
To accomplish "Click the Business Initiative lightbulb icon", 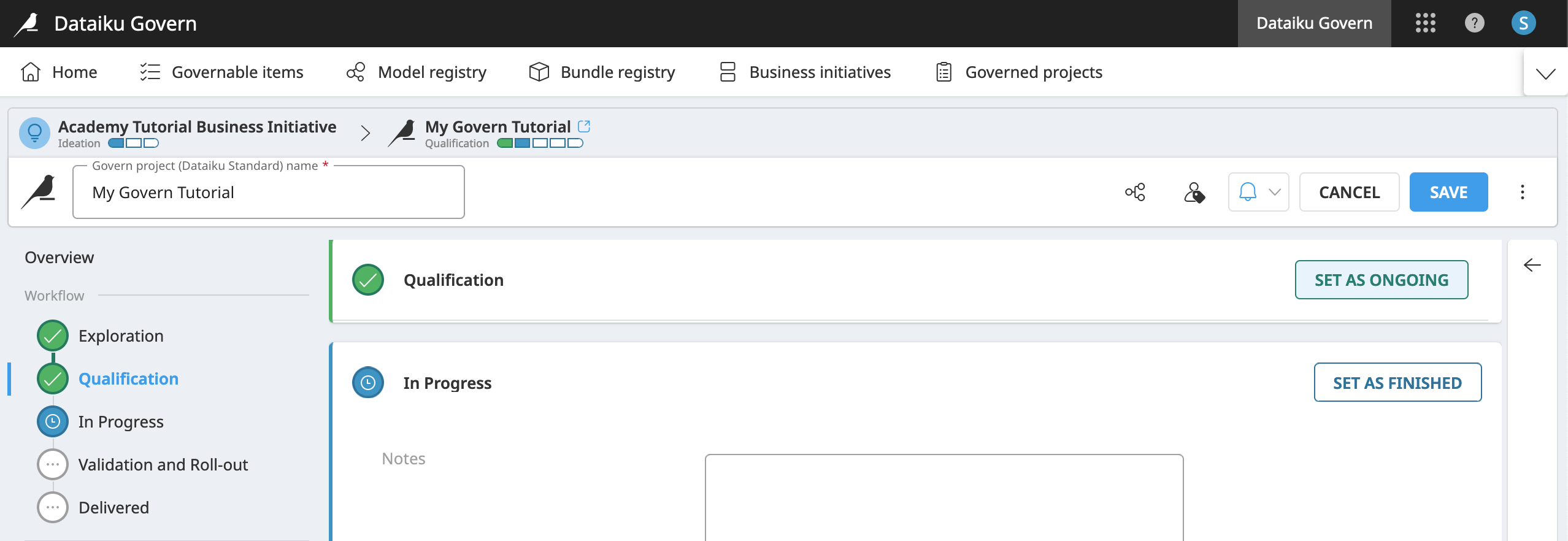I will click(34, 132).
